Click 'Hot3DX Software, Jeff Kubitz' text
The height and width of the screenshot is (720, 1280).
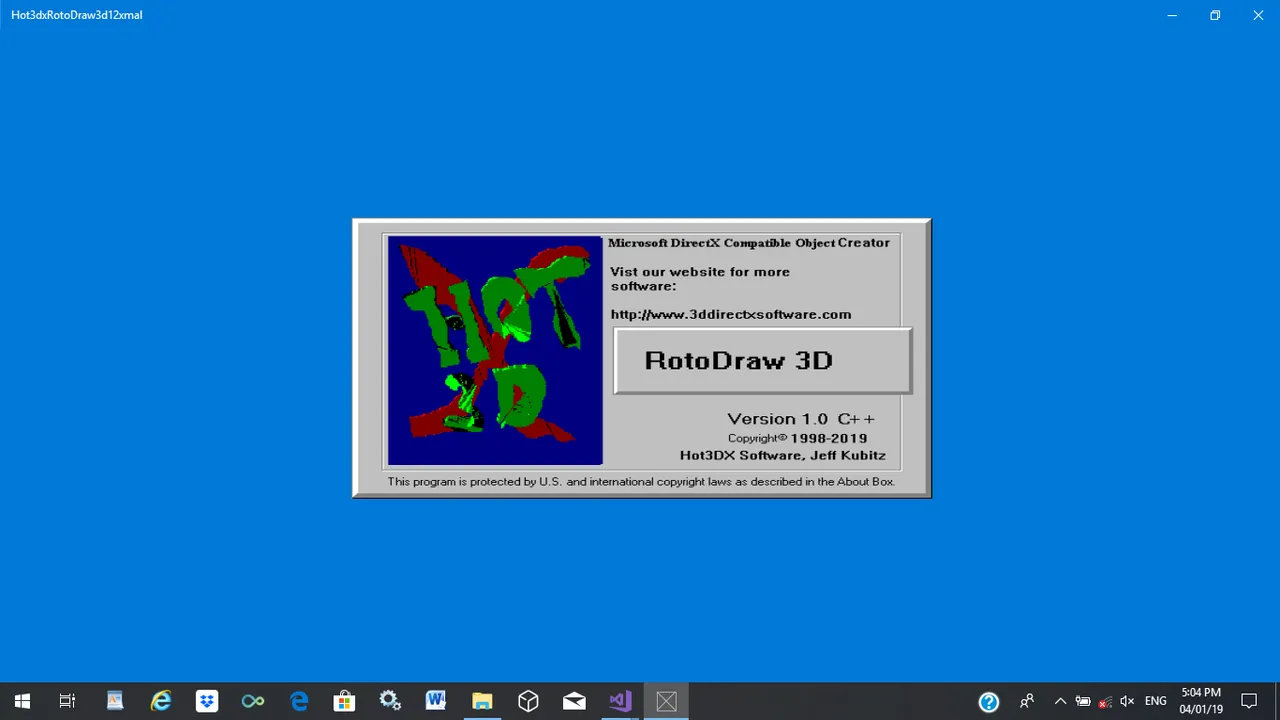click(782, 456)
